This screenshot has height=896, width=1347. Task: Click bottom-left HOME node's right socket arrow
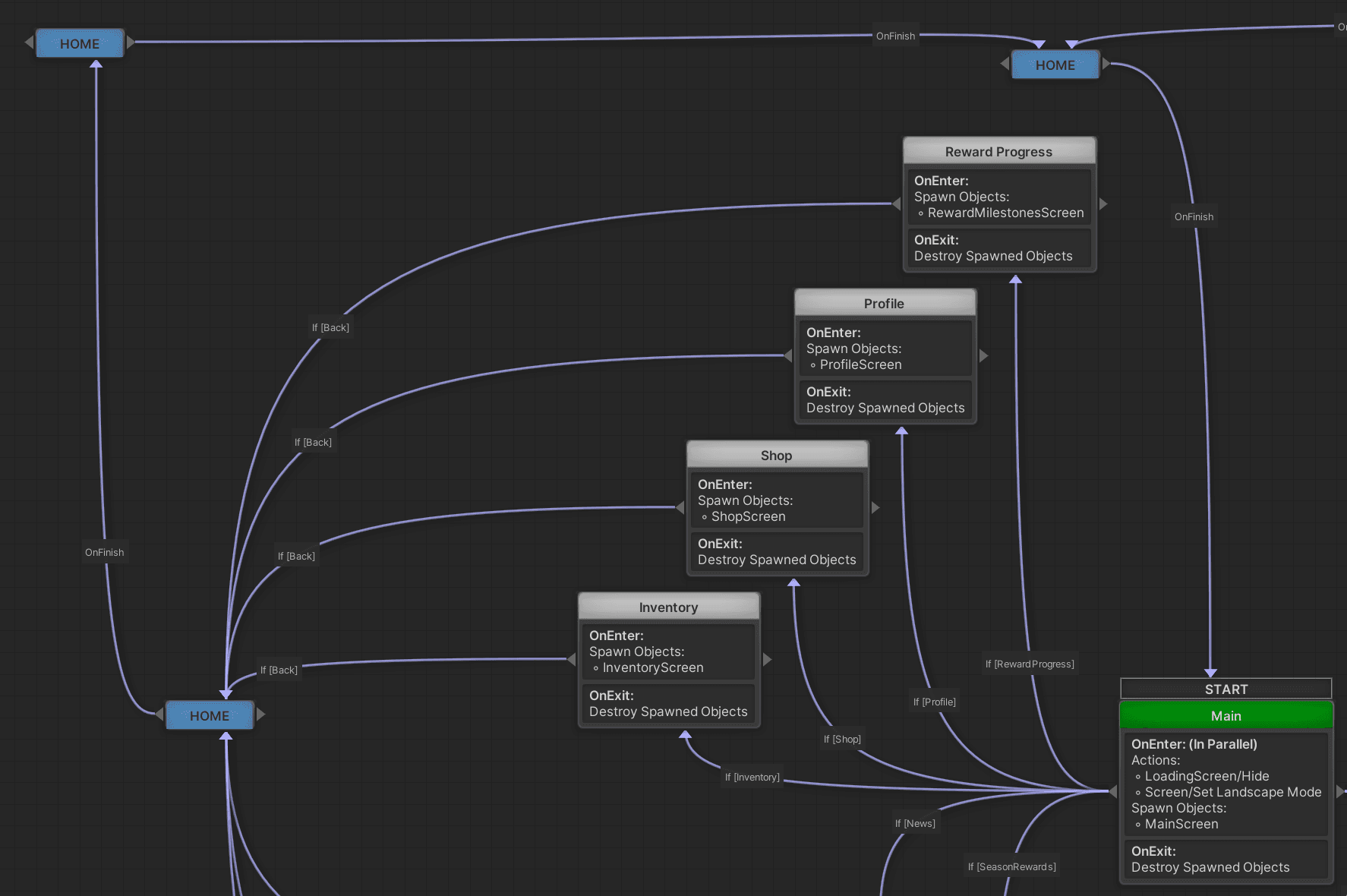261,714
